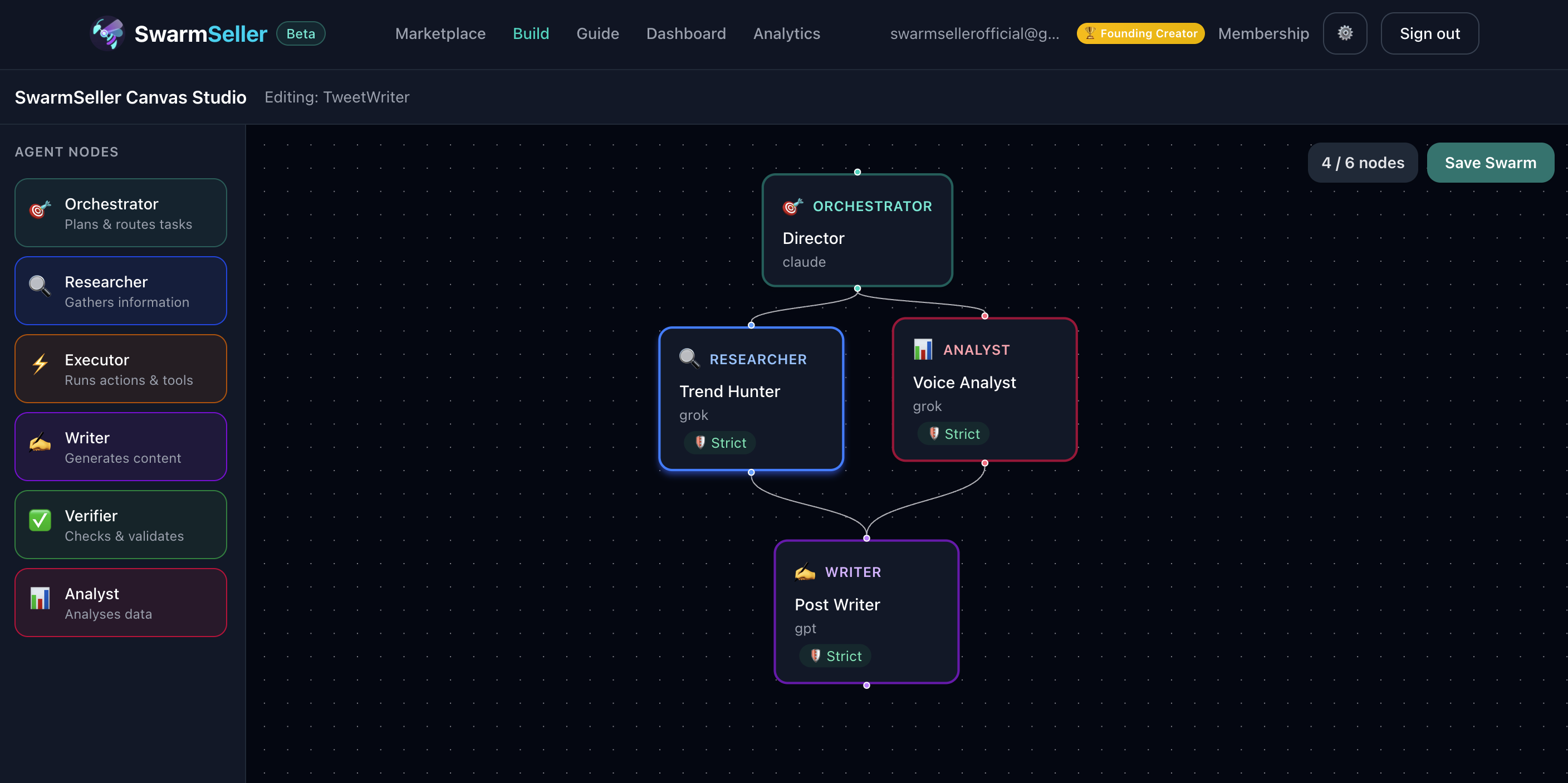Image resolution: width=1568 pixels, height=783 pixels.
Task: Click the Founding Creator badge
Action: pos(1141,33)
